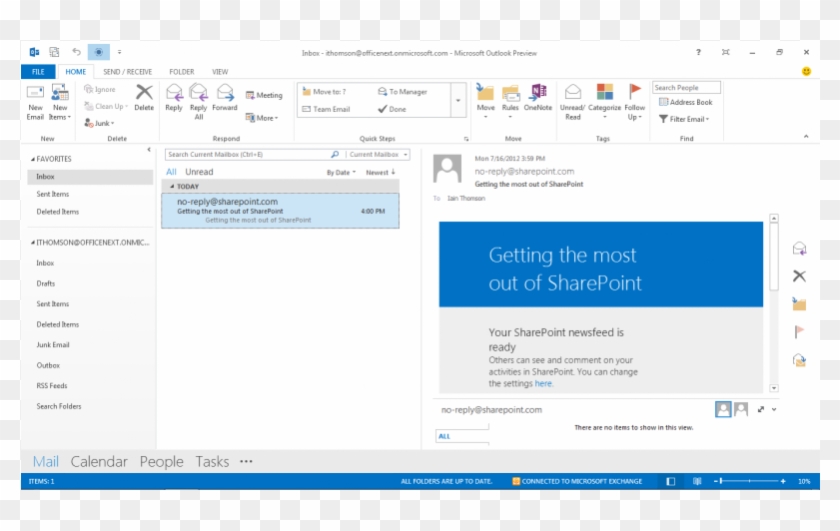Click the flag icon beside reading pane
This screenshot has width=840, height=531.
pyautogui.click(x=799, y=332)
